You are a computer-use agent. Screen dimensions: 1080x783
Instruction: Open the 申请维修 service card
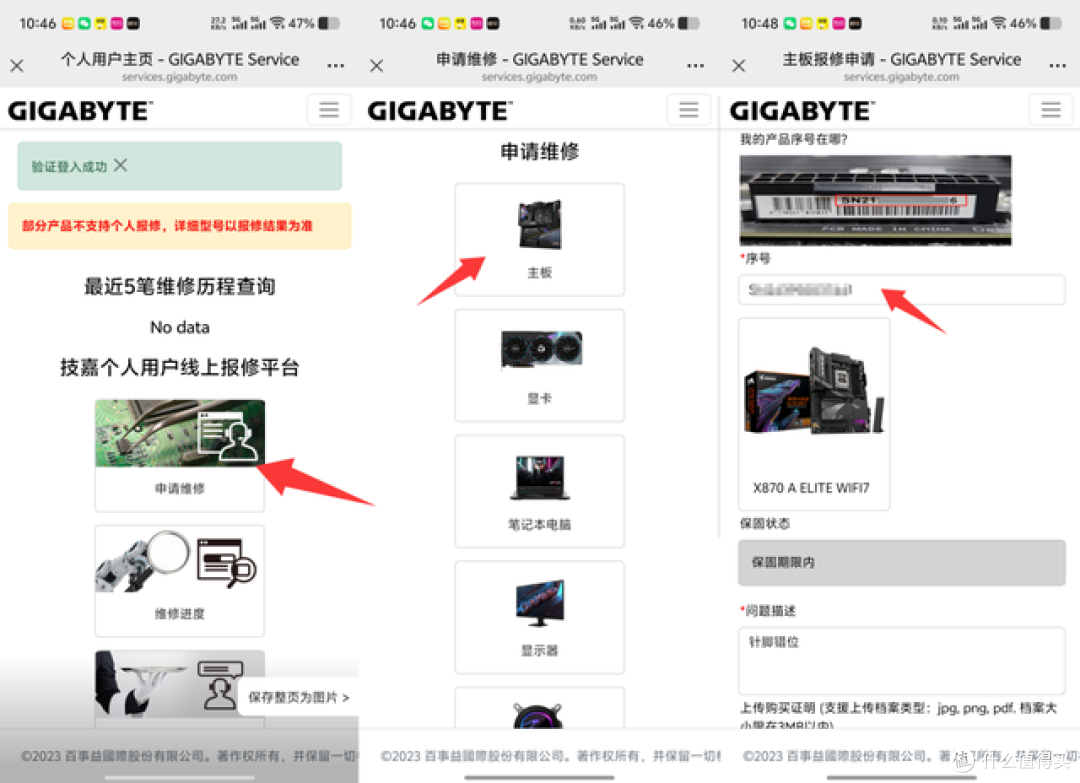click(180, 455)
